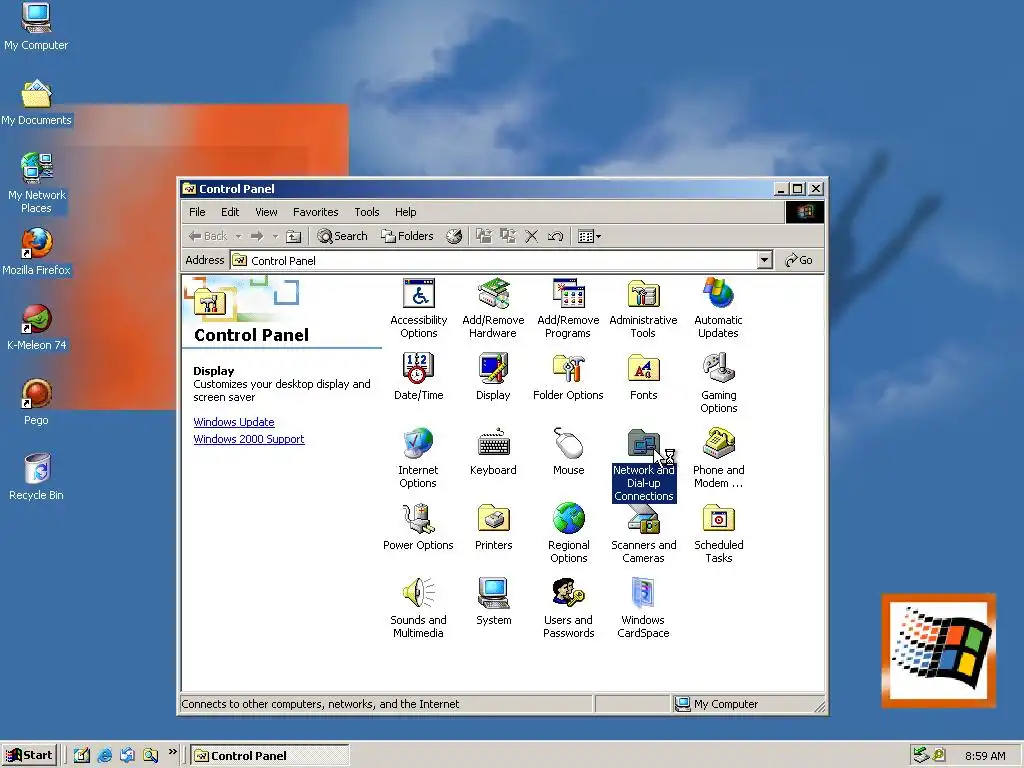Open Accessibility Options in Control Panel
This screenshot has width=1024, height=768.
tap(419, 308)
